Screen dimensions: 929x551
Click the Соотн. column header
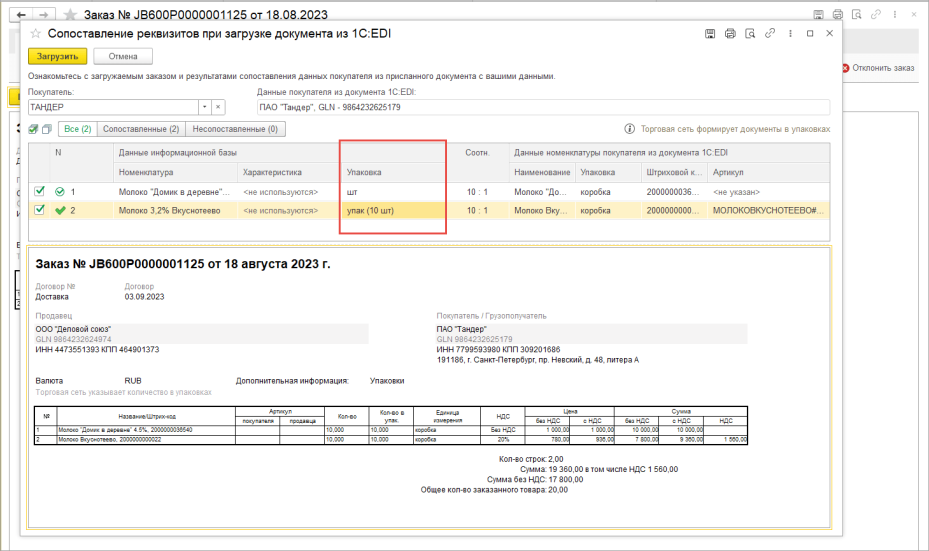click(x=478, y=153)
